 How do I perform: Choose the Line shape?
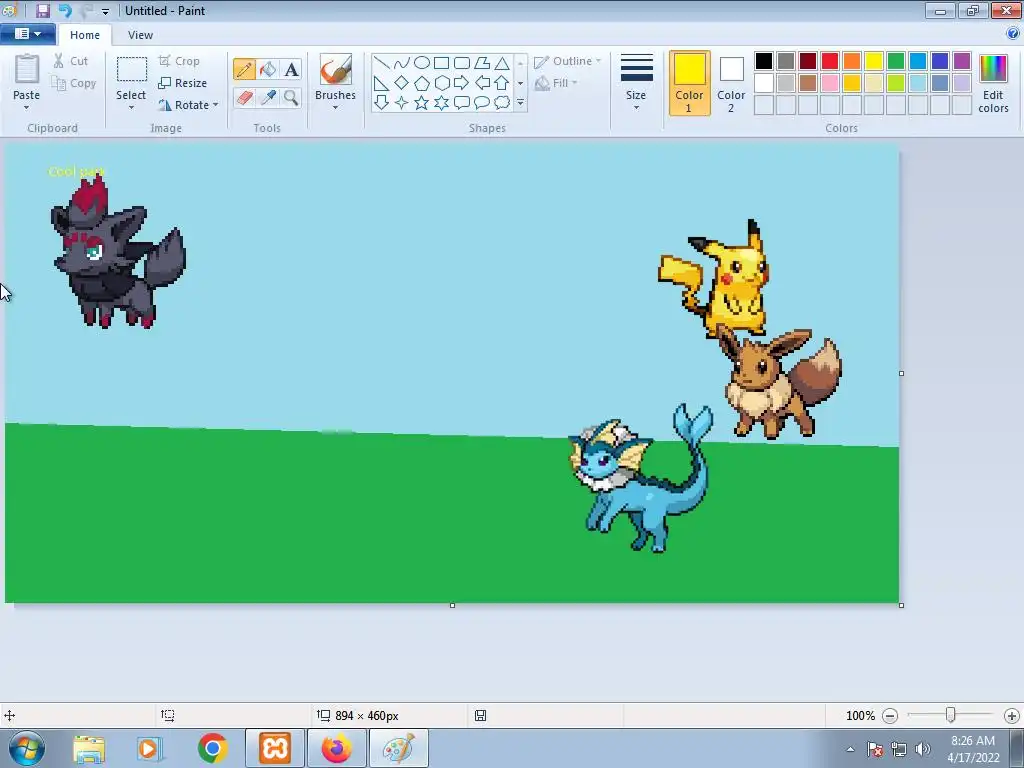(x=382, y=63)
